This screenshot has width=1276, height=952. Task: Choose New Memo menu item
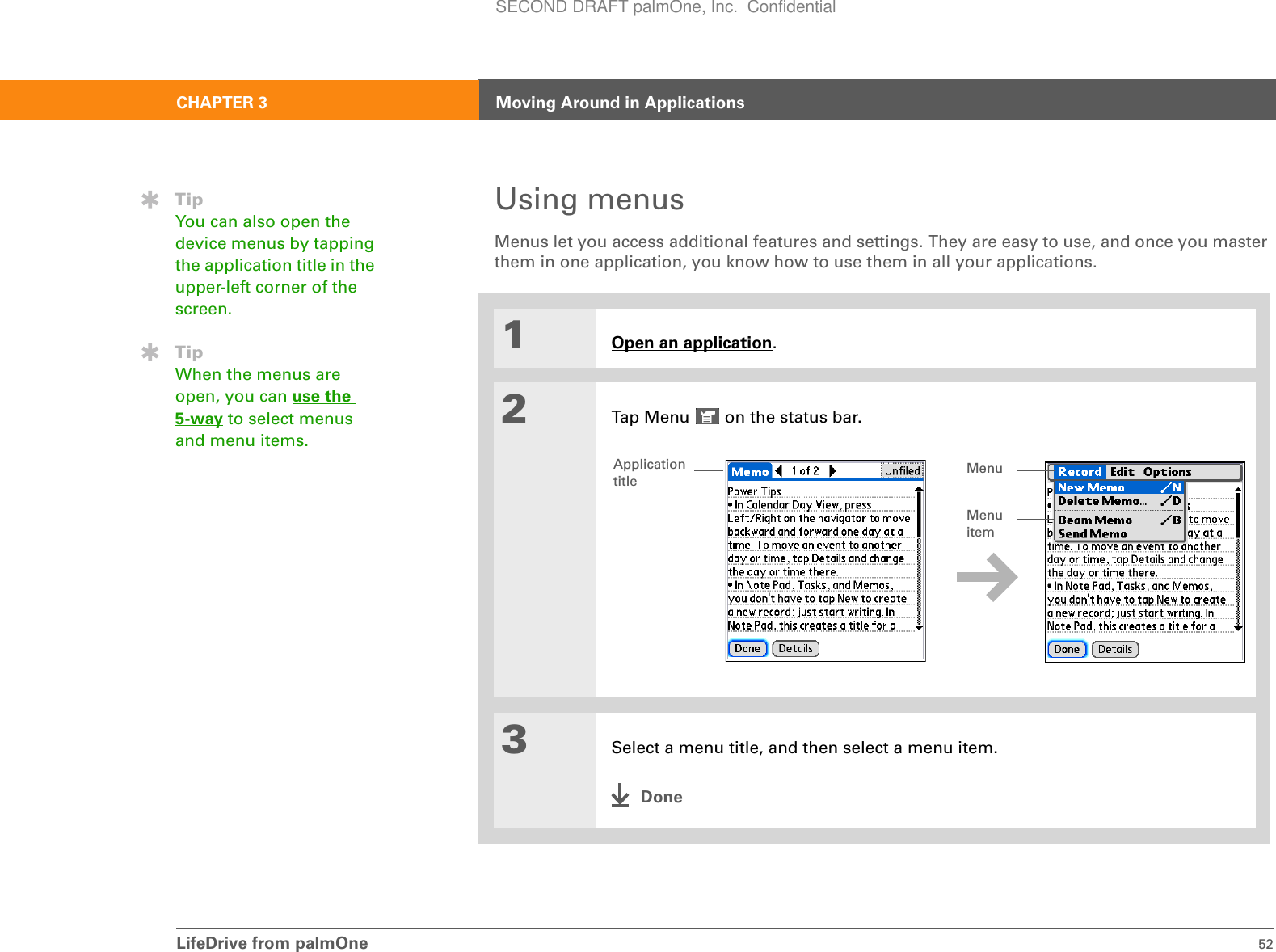pyautogui.click(x=1119, y=488)
